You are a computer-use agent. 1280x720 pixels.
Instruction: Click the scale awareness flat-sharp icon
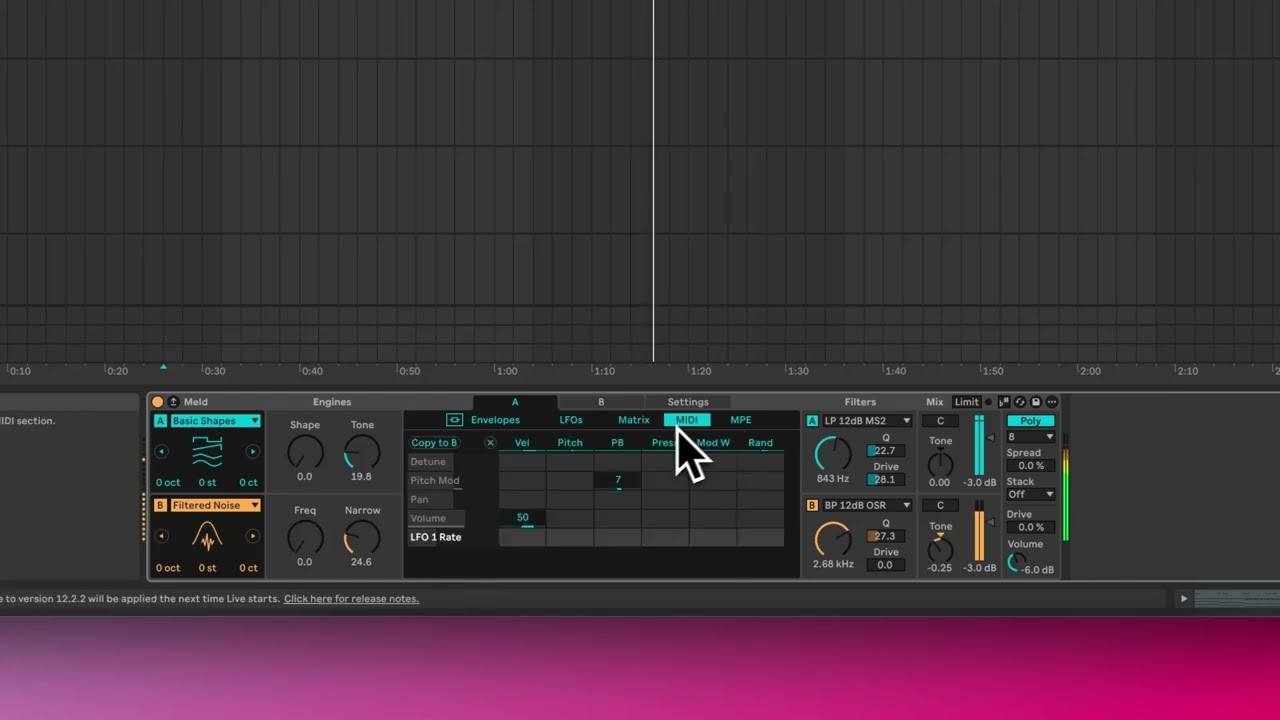point(1004,402)
